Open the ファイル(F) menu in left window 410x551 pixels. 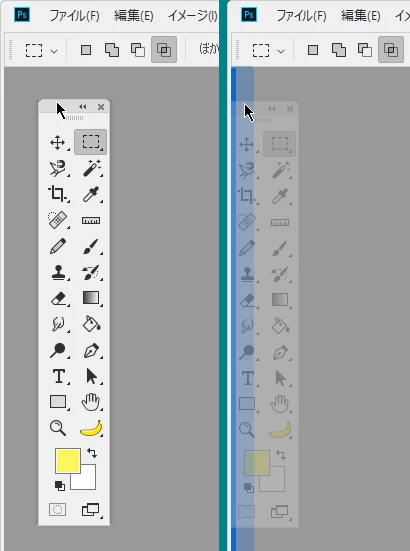click(x=74, y=16)
